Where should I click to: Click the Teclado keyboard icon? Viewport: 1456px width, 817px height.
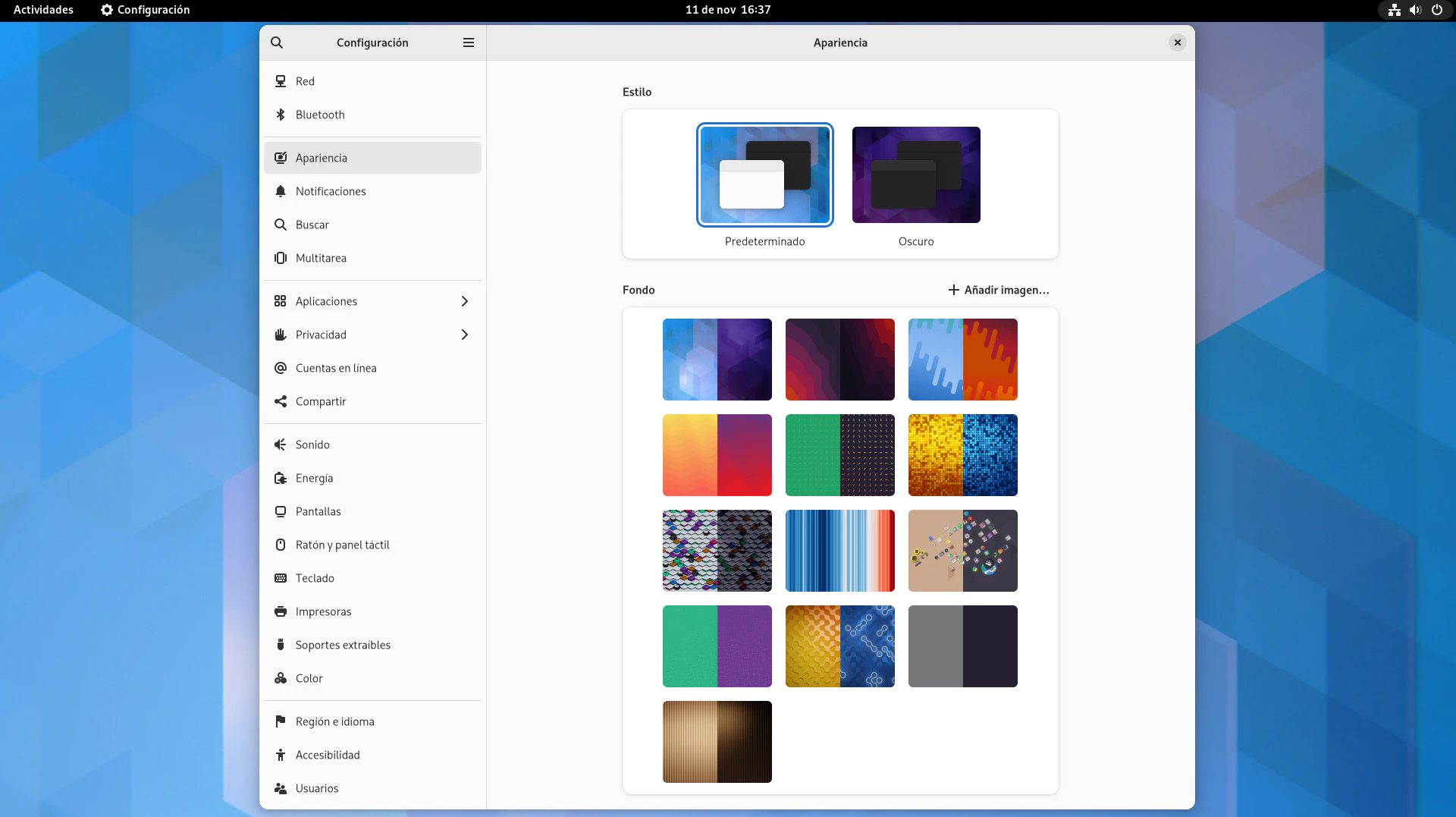pos(281,578)
